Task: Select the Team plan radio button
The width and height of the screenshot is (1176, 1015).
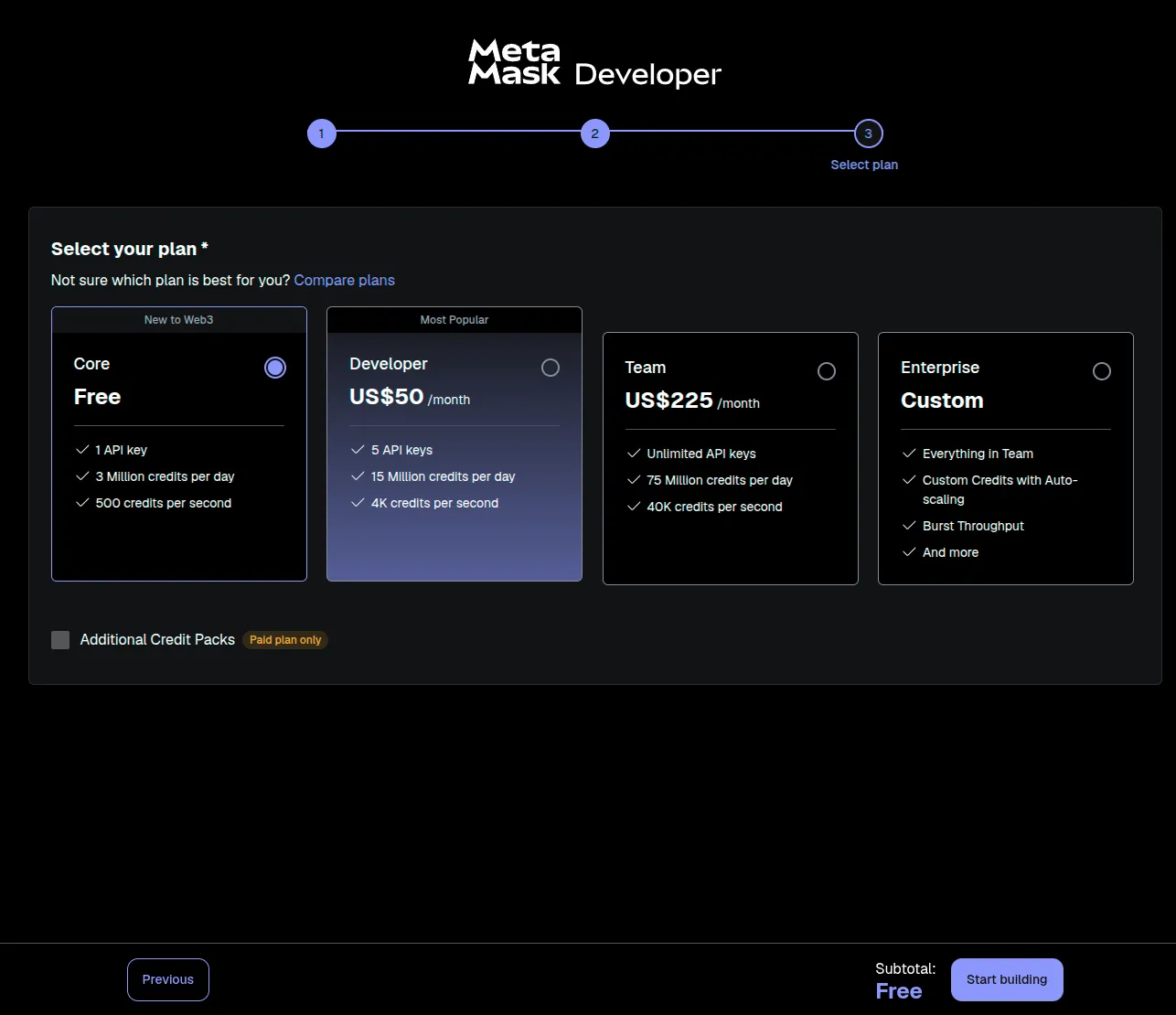Action: point(827,371)
